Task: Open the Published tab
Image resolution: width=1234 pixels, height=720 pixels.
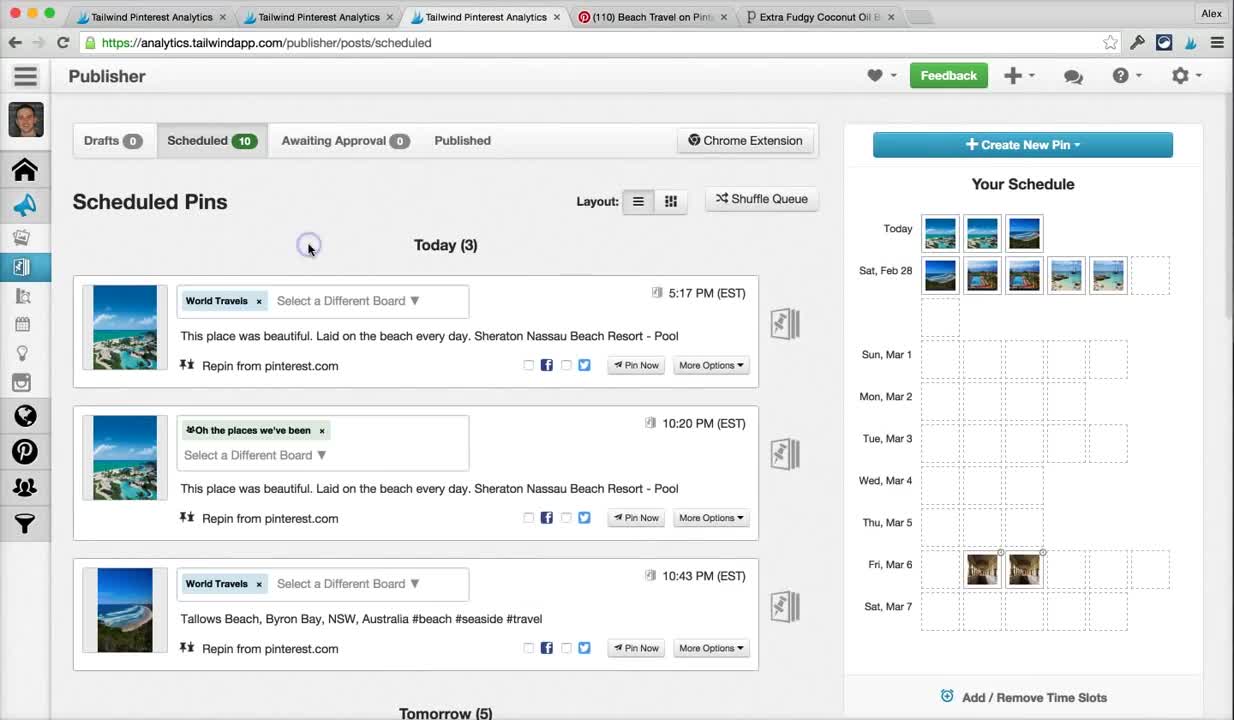Action: (x=462, y=141)
